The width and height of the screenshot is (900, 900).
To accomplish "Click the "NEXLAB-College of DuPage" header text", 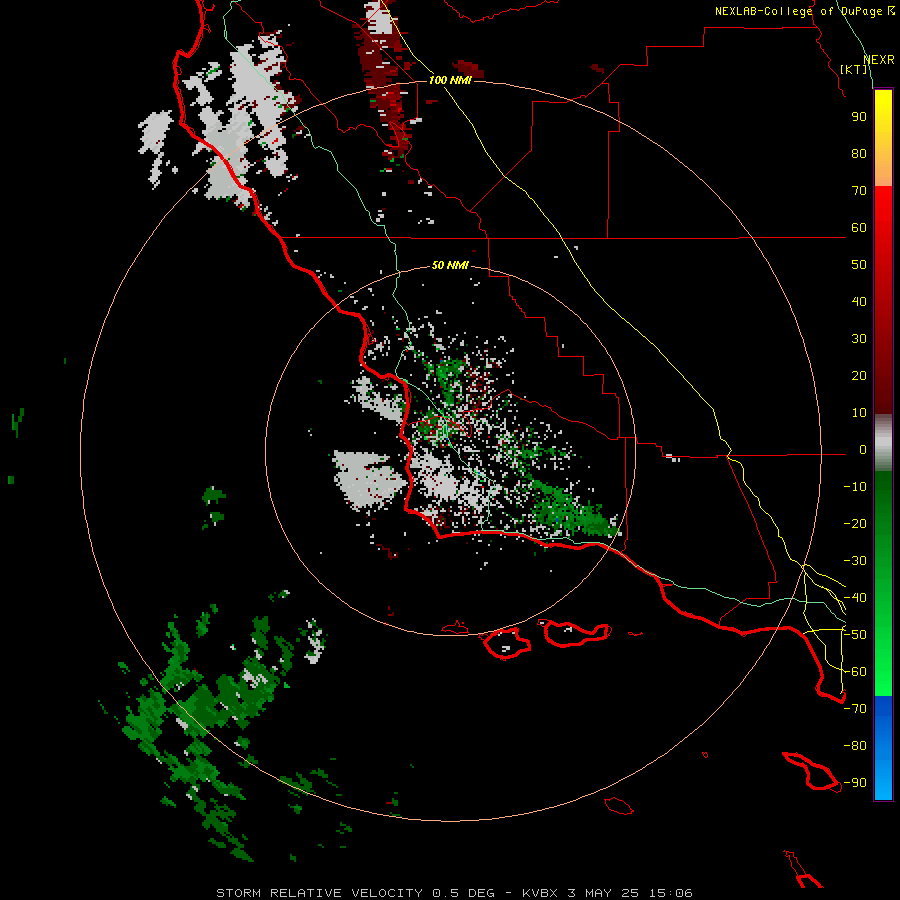I will click(x=798, y=11).
